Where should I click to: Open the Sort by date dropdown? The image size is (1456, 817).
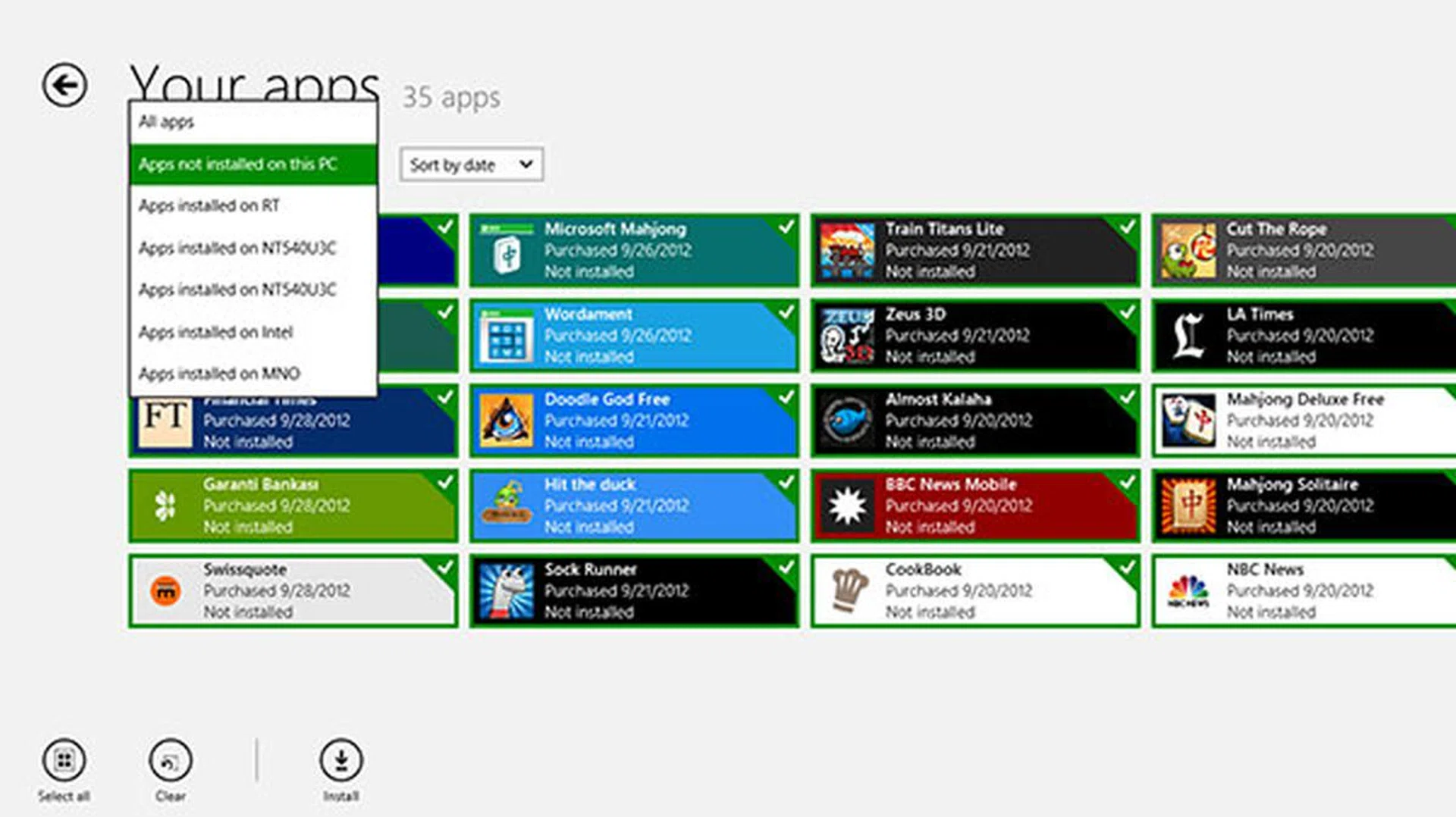point(471,164)
